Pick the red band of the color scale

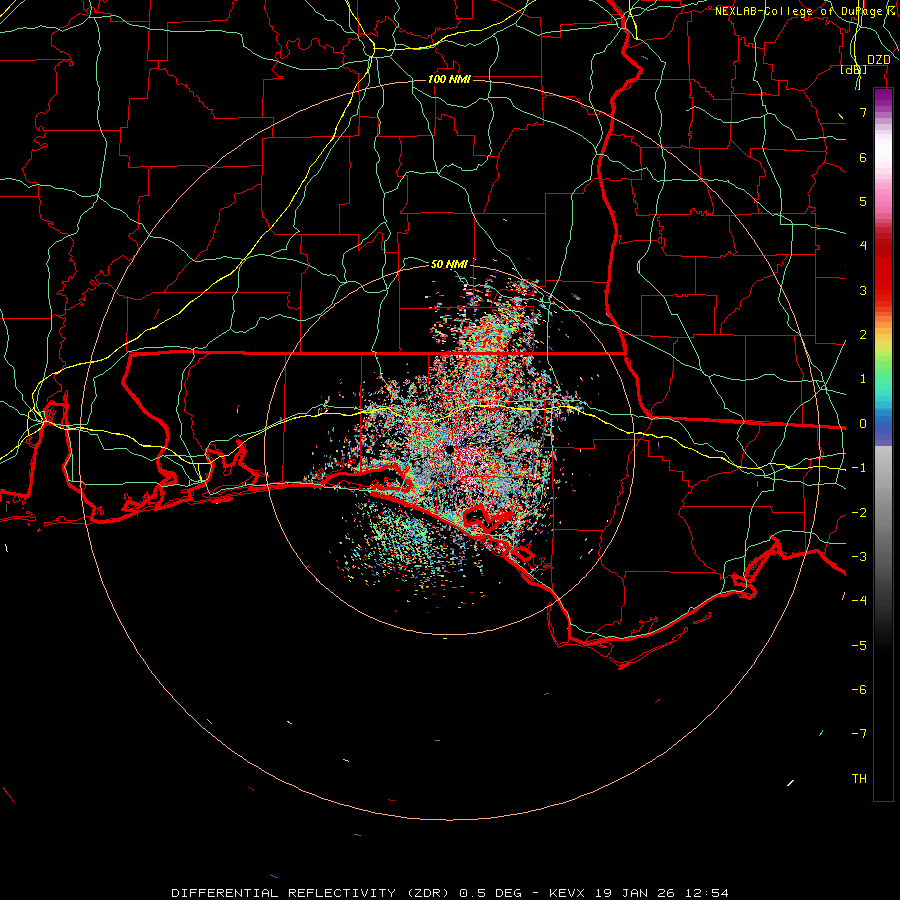[883, 270]
